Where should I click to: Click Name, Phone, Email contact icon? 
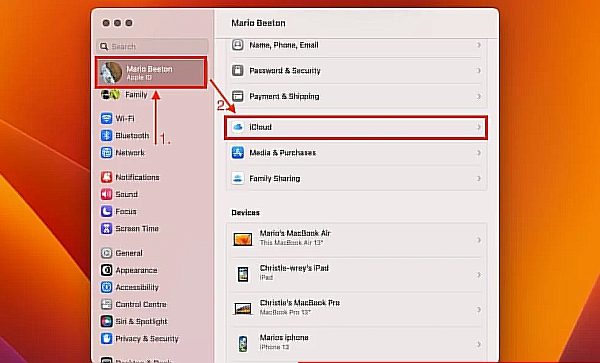[238, 45]
